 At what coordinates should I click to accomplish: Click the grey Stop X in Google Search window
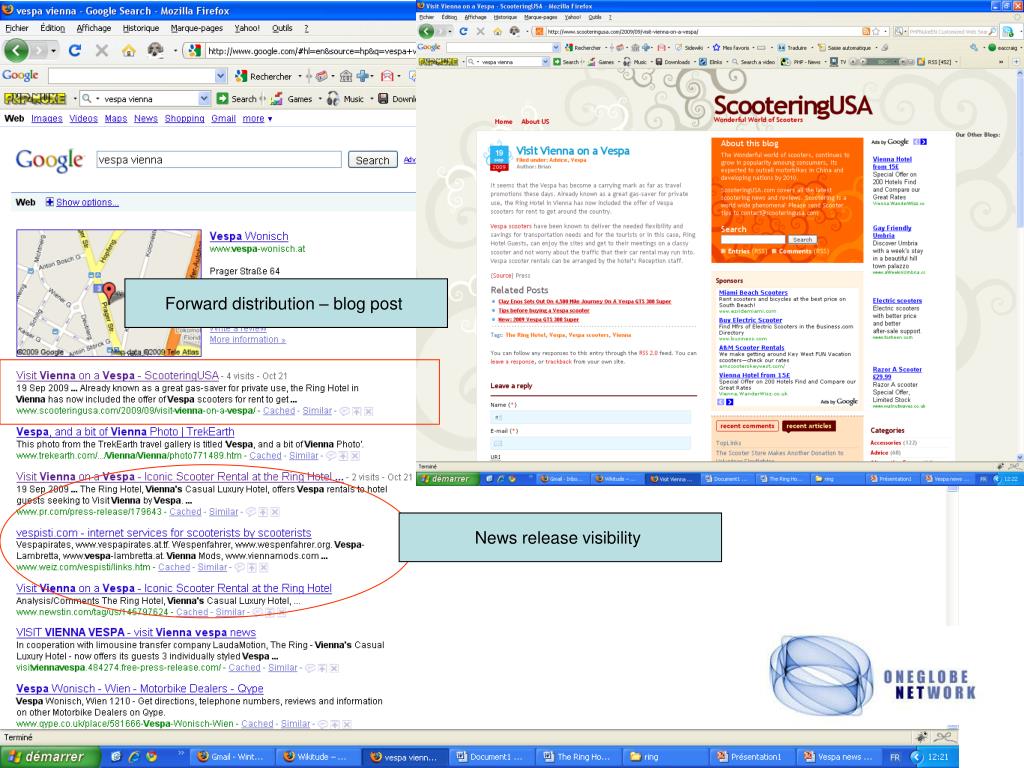102,50
